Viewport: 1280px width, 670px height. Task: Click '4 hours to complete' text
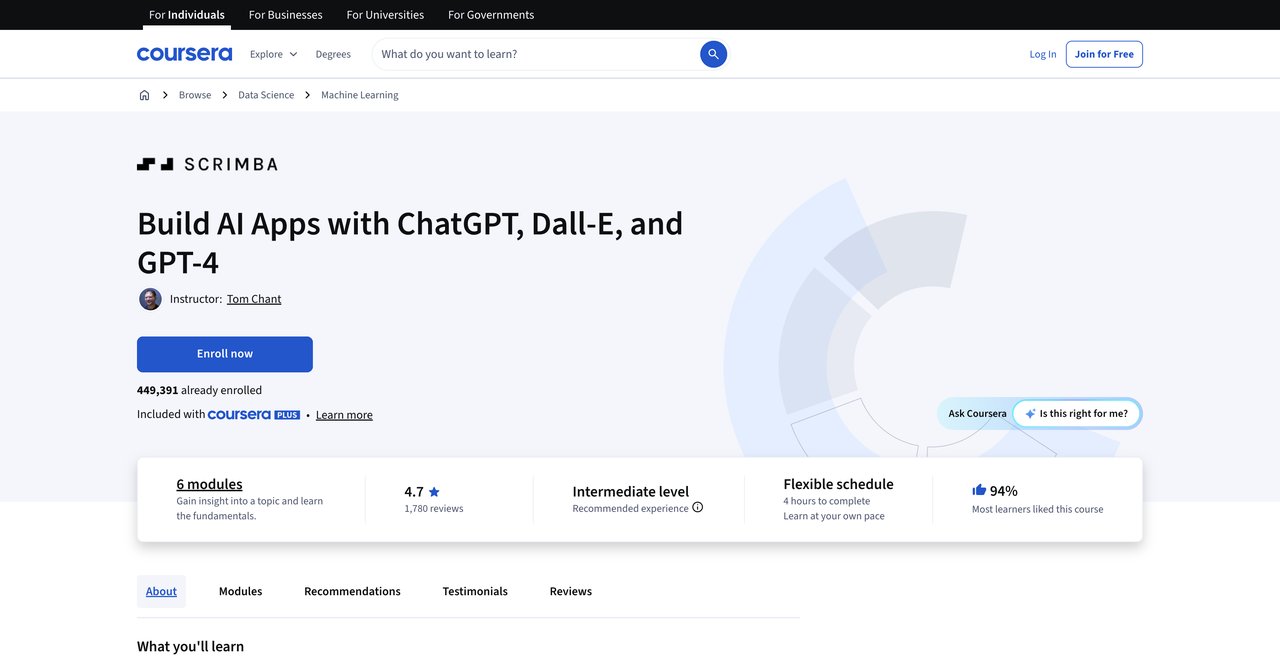click(x=827, y=501)
